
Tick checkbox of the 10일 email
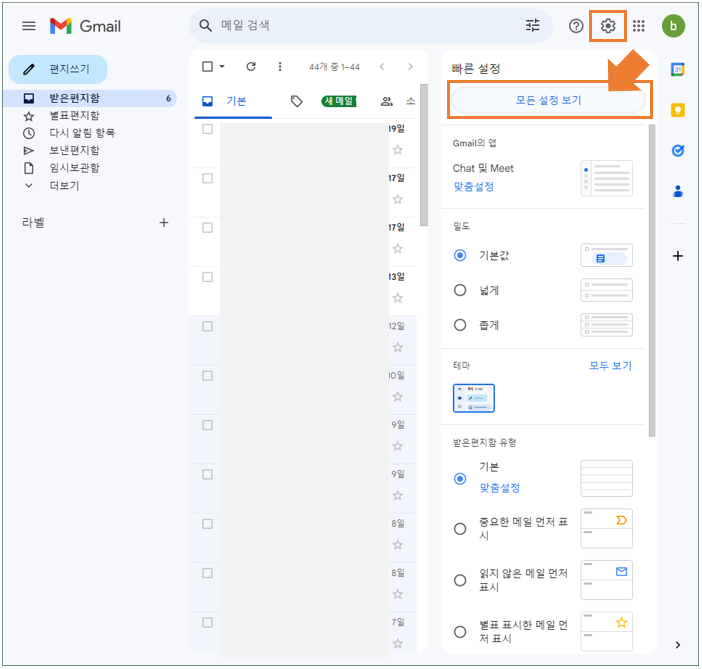207,376
